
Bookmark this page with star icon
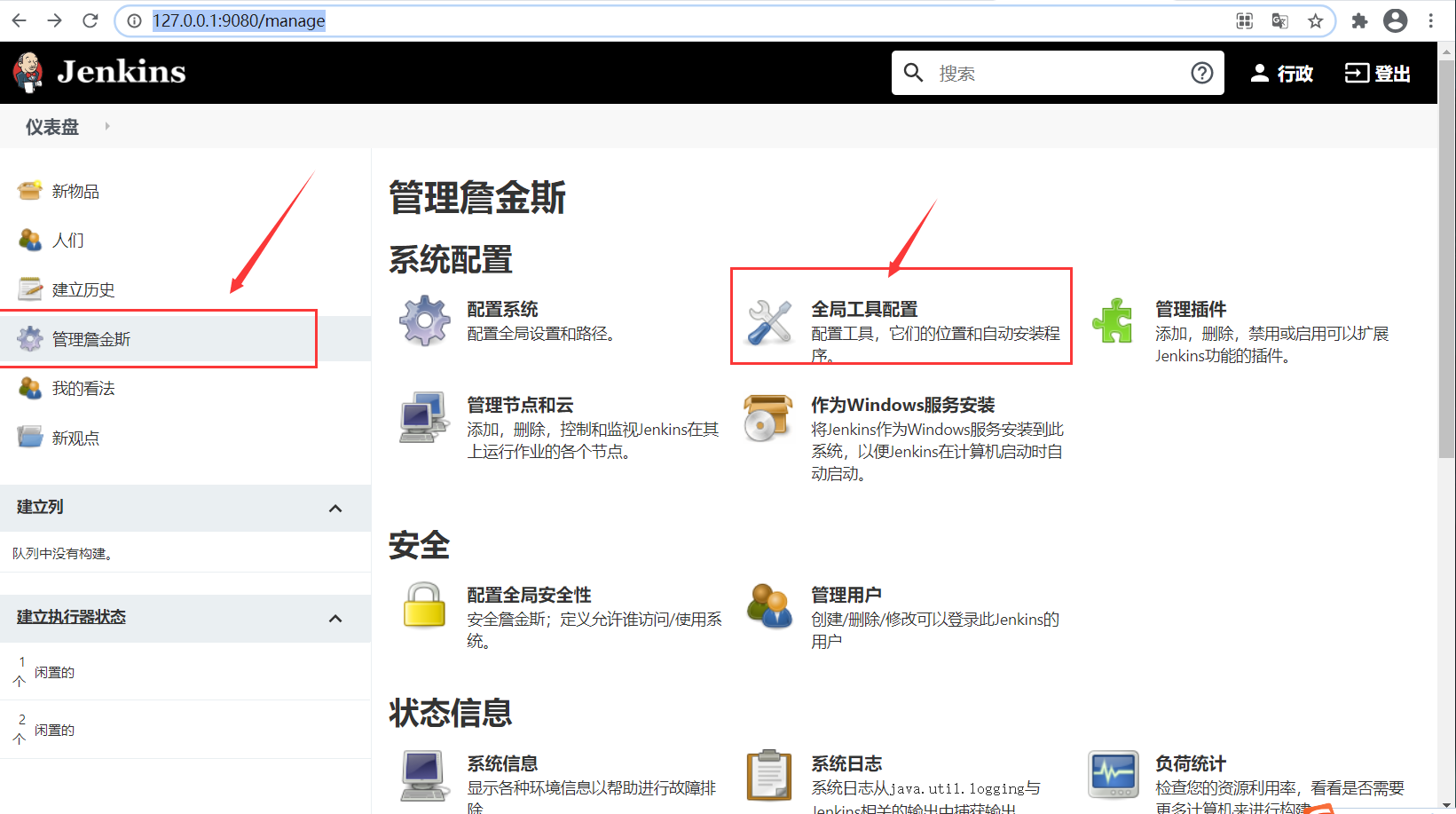[1315, 20]
